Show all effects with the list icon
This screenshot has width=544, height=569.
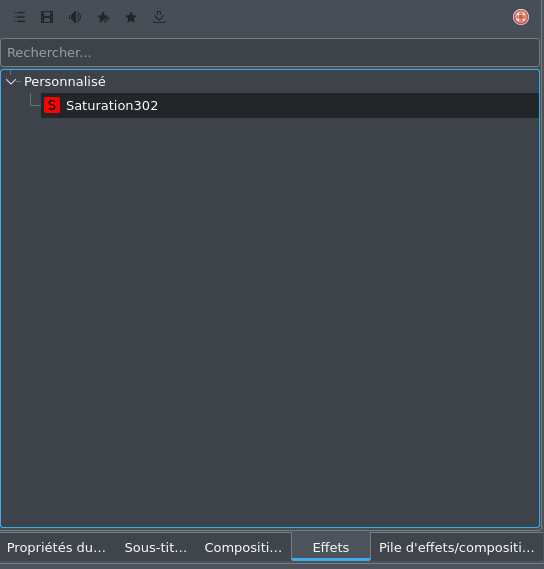19,17
